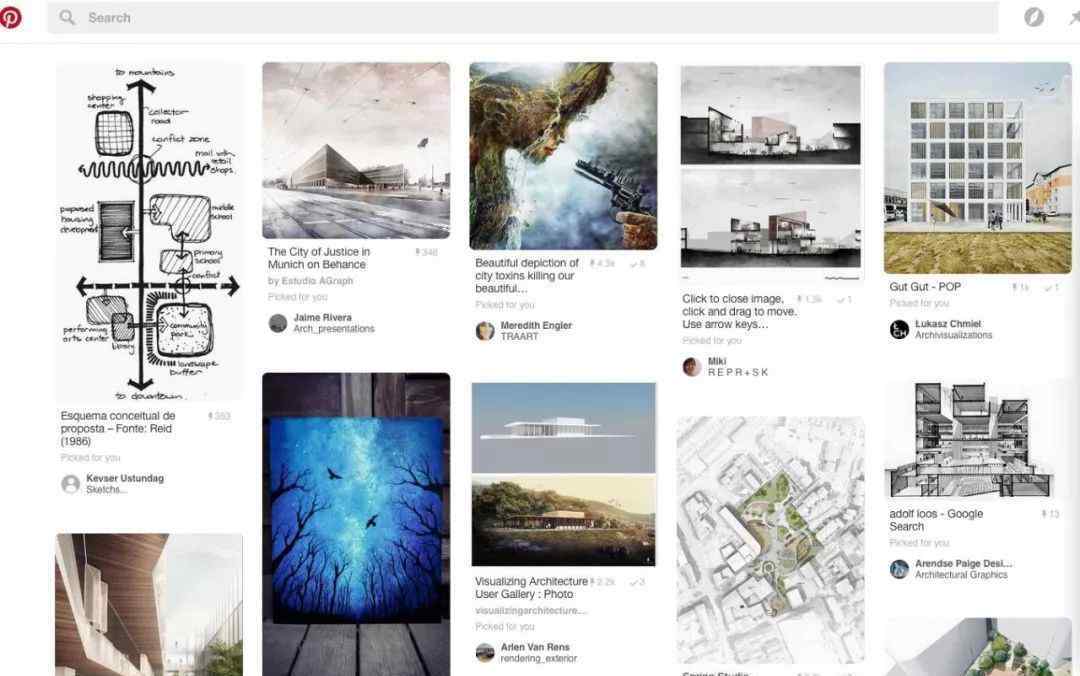Open the aerial site plan pin image

(x=770, y=540)
